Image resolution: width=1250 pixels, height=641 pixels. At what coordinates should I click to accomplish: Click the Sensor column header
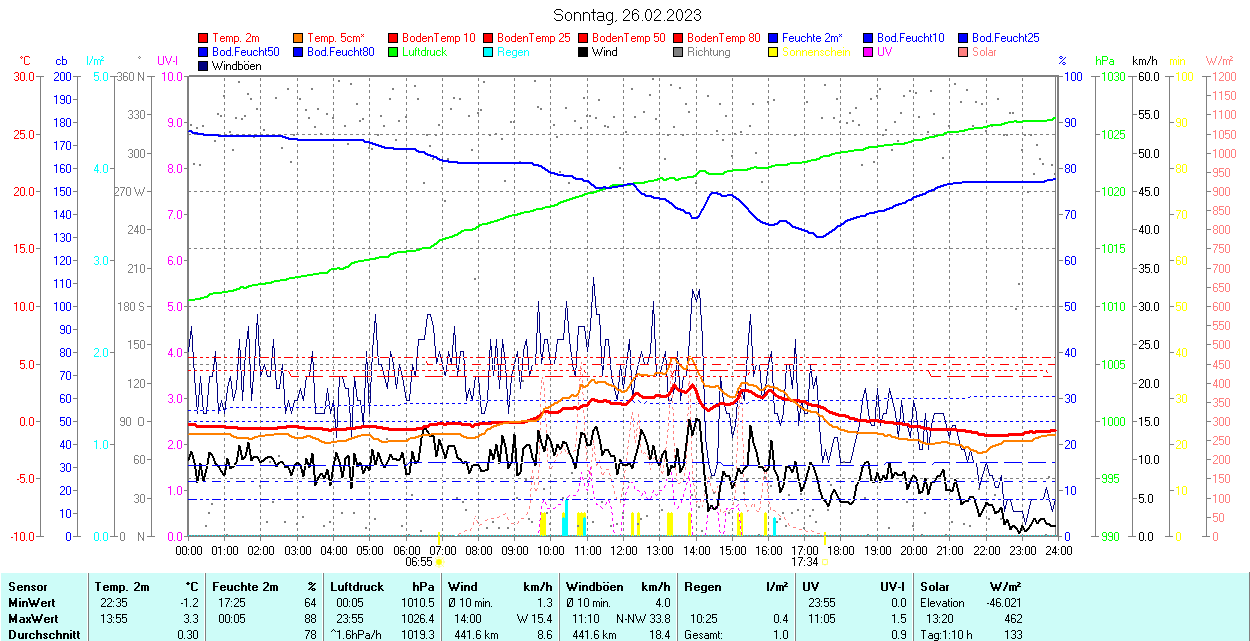(x=28, y=587)
